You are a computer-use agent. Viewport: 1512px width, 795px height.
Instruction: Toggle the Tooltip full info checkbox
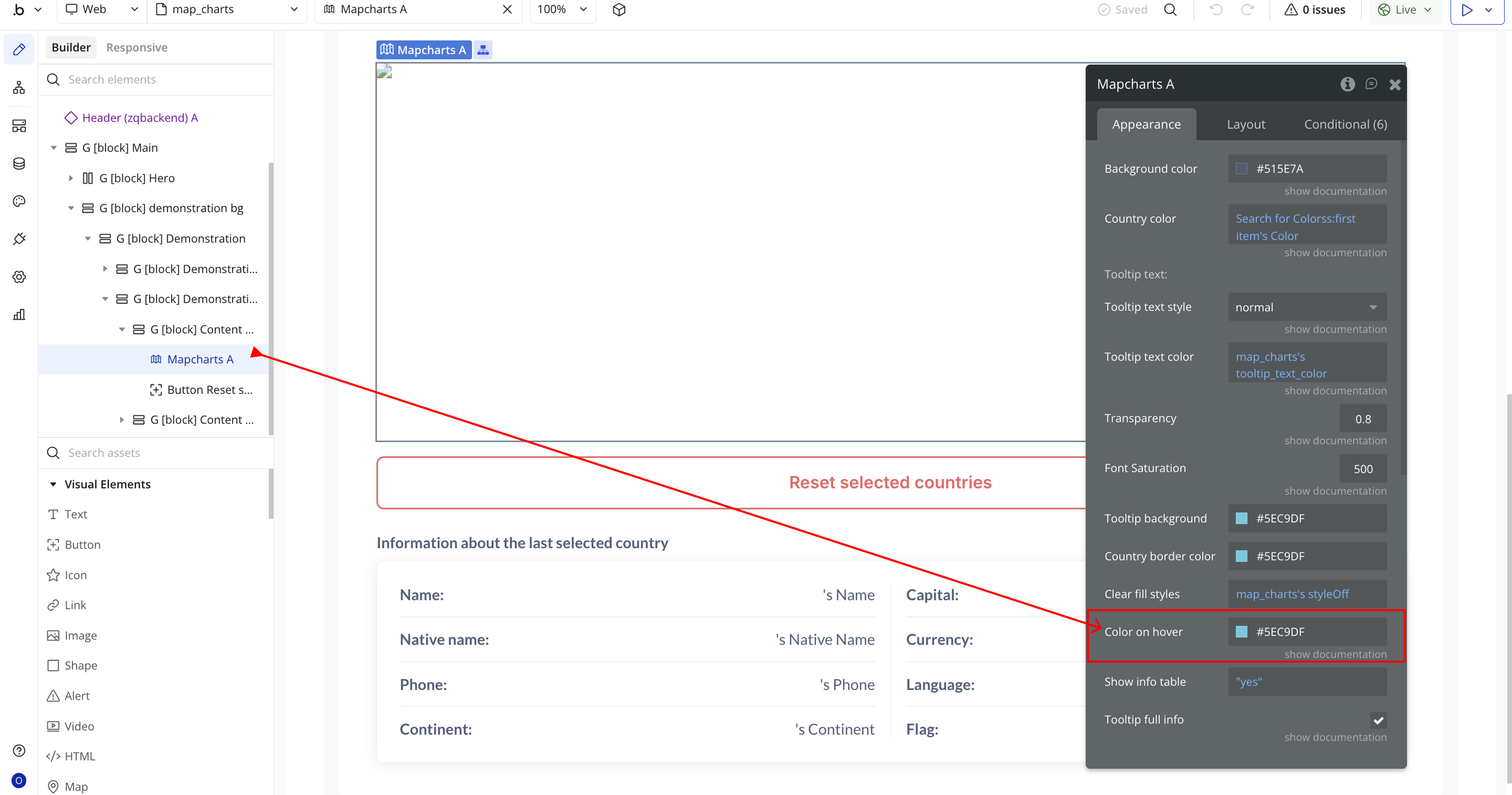point(1378,720)
